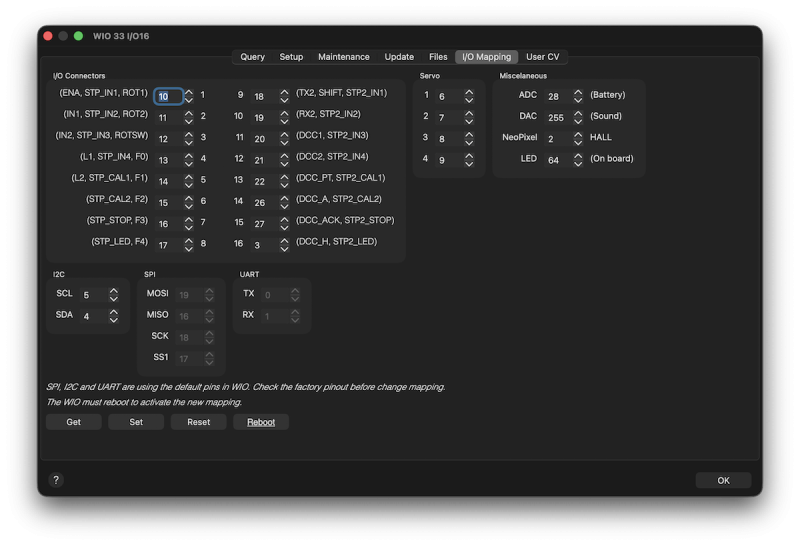Click stepper arrows for I2C SCL pin
The image size is (800, 546).
pos(114,295)
